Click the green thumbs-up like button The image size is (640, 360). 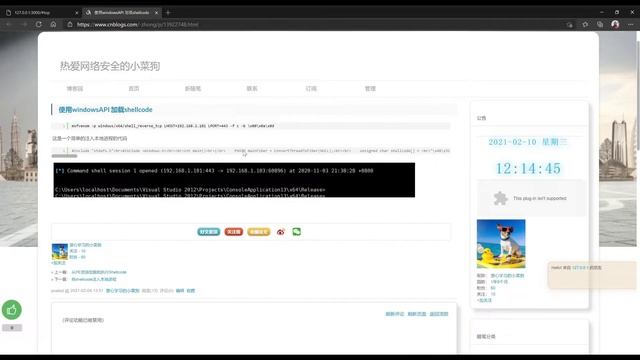click(12, 310)
